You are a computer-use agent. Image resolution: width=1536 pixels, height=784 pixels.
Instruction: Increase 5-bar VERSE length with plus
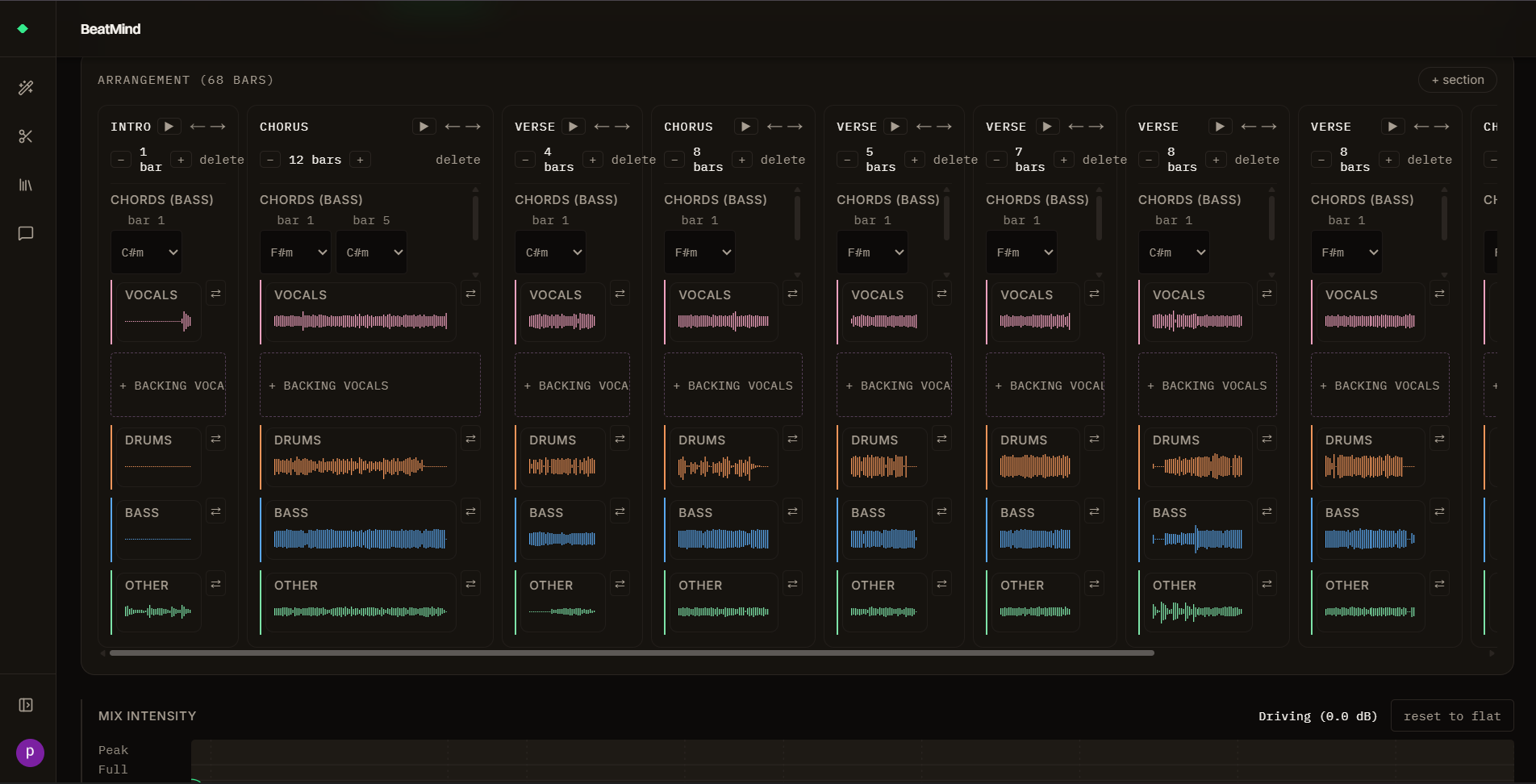914,160
